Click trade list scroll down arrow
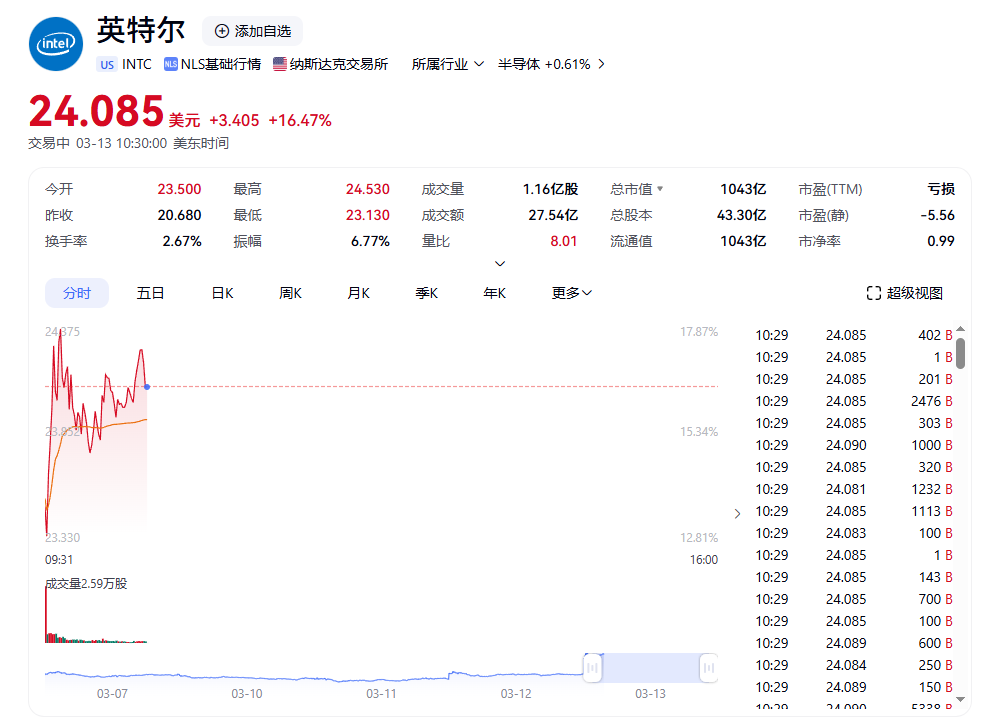The height and width of the screenshot is (728, 985). tap(961, 698)
